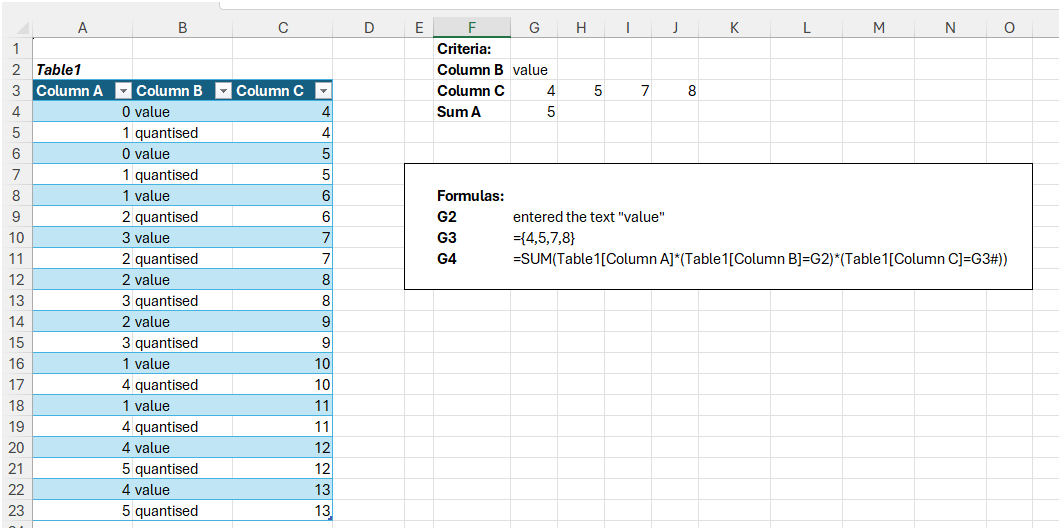Open the Column B filter dropdown

(x=223, y=91)
